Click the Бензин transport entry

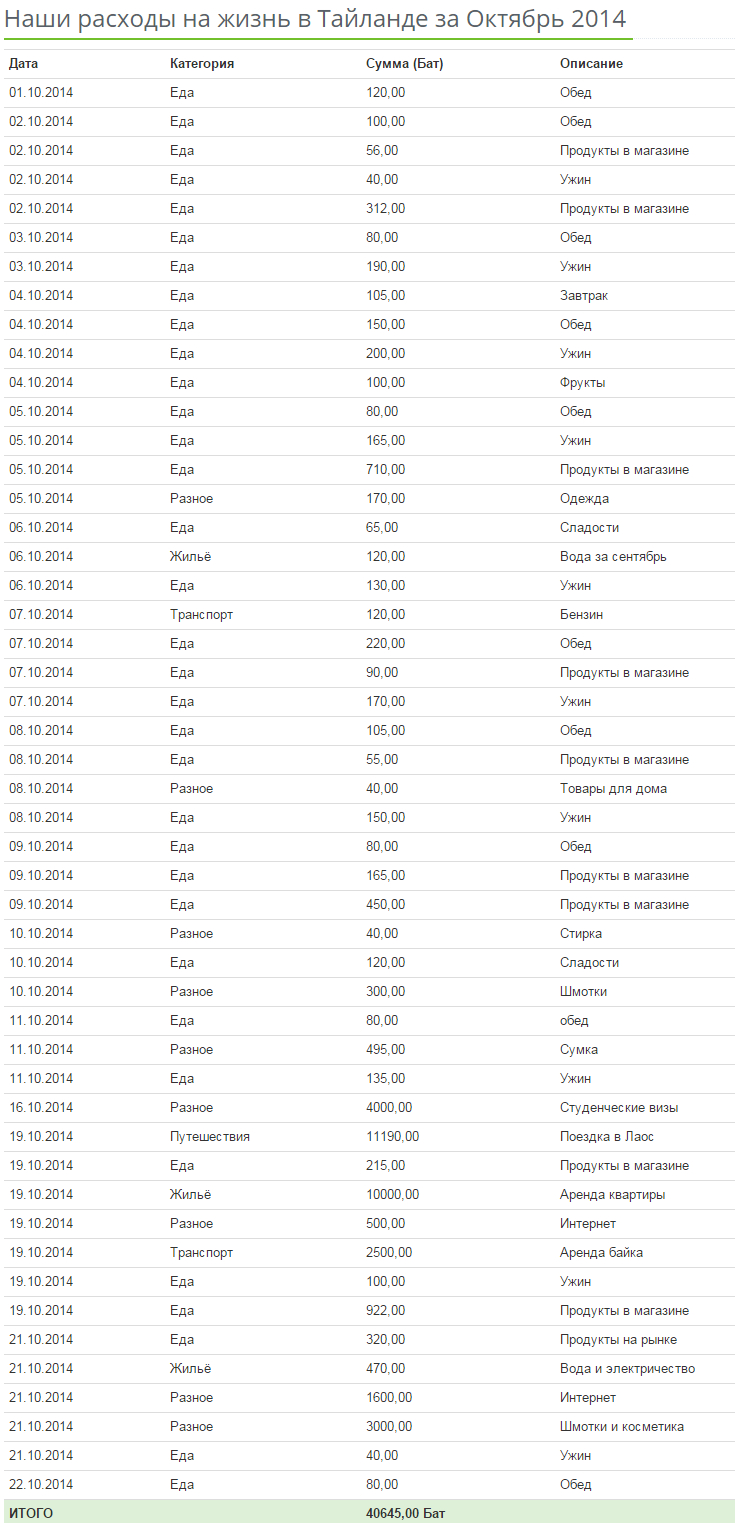point(581,614)
